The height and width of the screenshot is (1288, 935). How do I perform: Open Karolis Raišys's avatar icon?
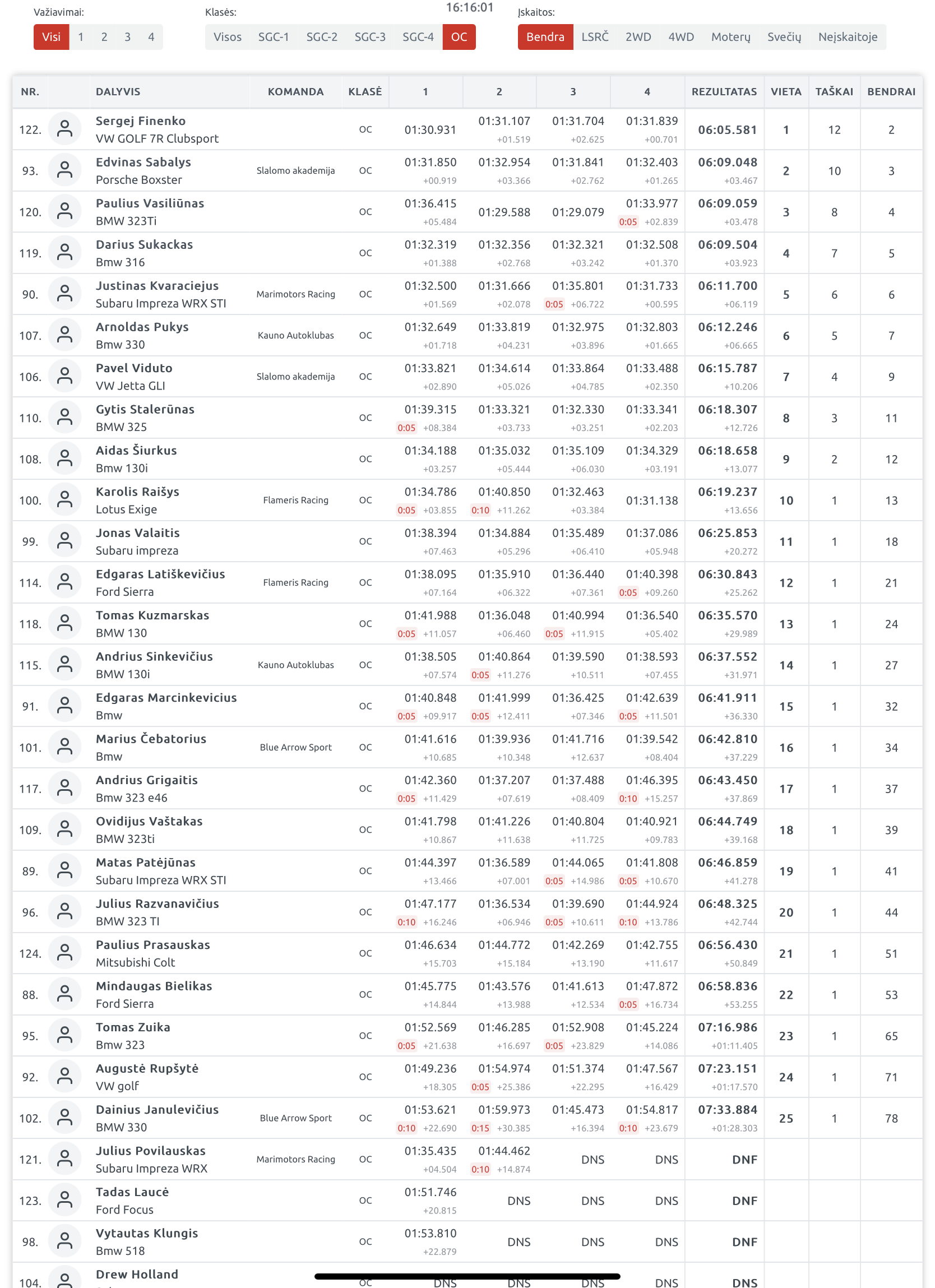click(66, 500)
